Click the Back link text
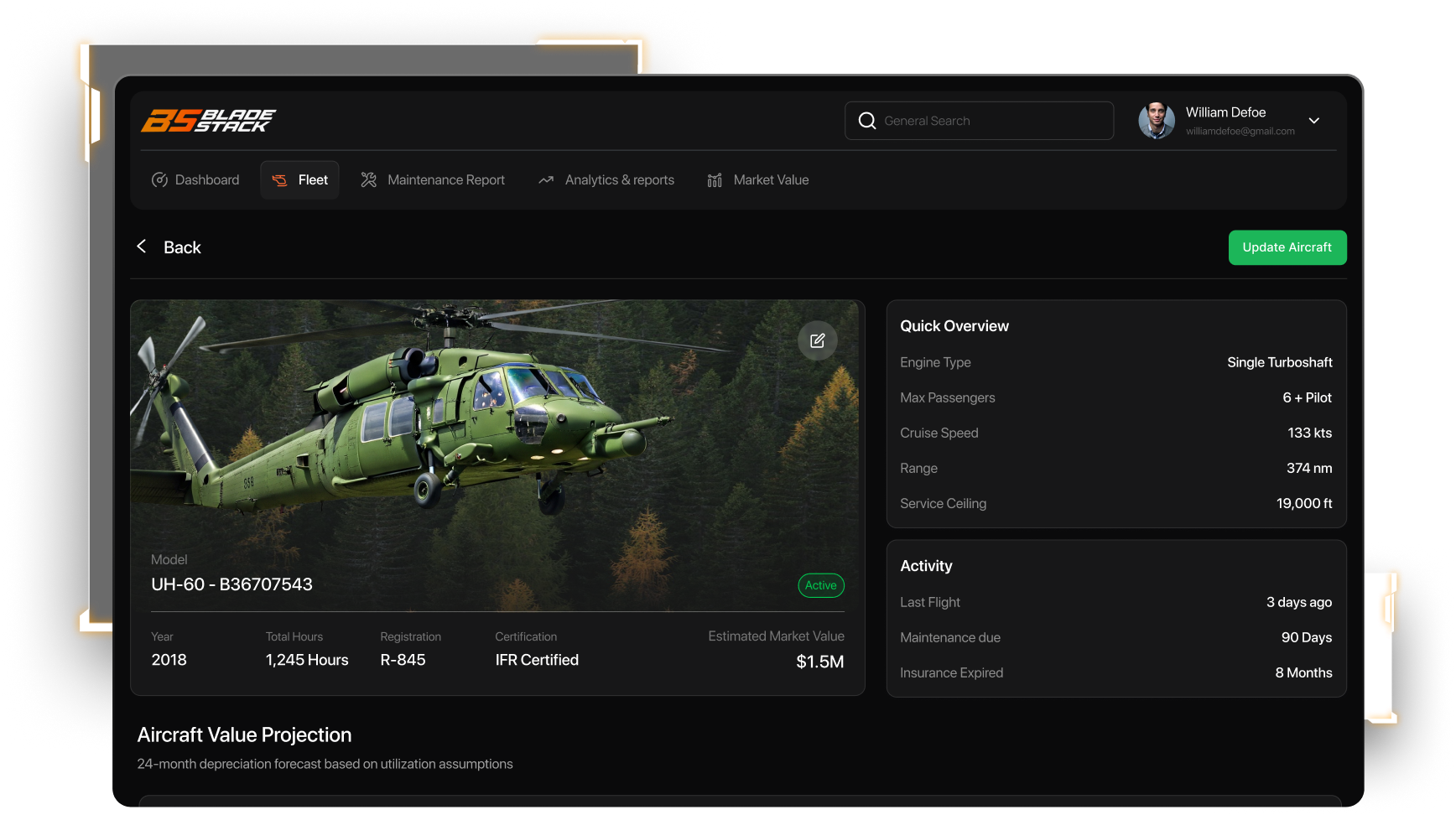This screenshot has width=1456, height=815. point(182,247)
